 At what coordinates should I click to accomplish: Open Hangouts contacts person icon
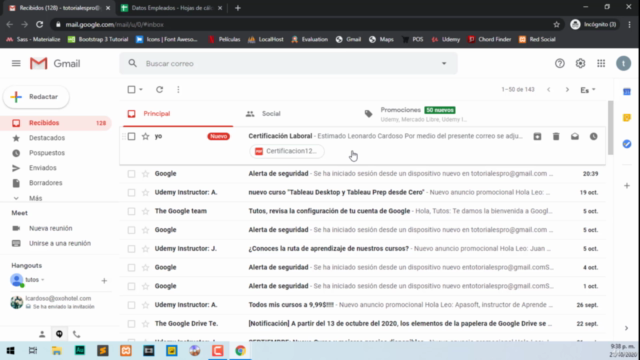42,334
